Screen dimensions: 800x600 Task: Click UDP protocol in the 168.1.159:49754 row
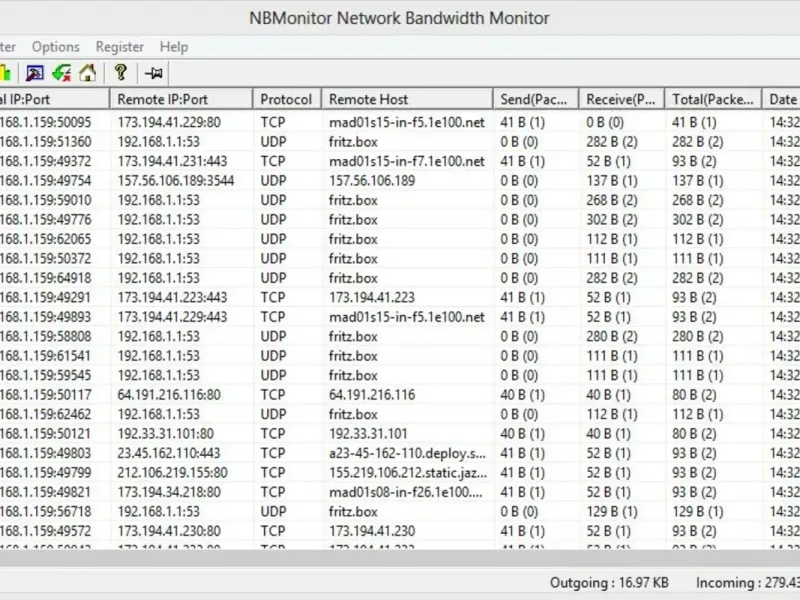click(273, 181)
